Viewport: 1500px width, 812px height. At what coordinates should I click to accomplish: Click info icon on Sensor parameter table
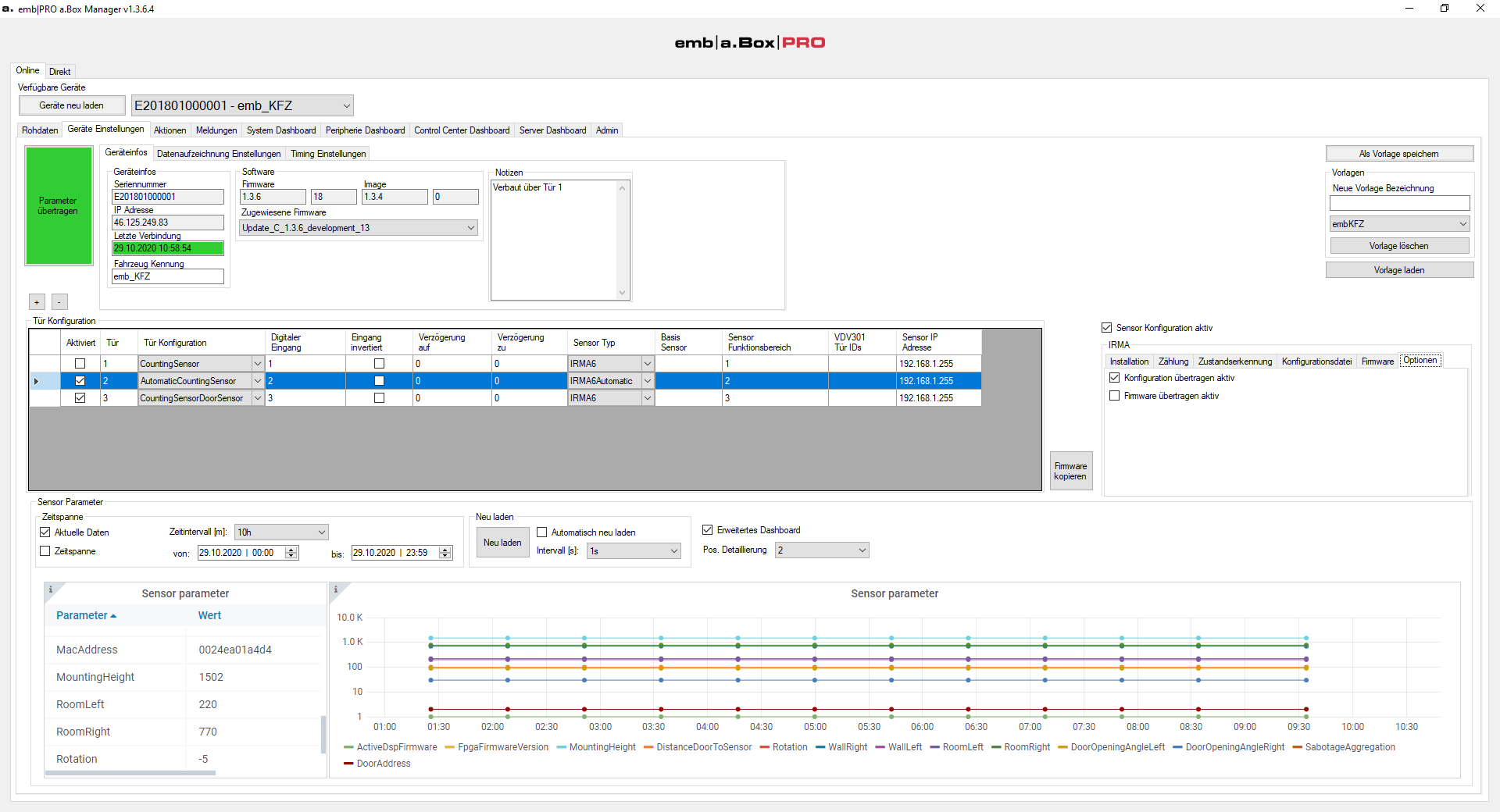pos(51,589)
